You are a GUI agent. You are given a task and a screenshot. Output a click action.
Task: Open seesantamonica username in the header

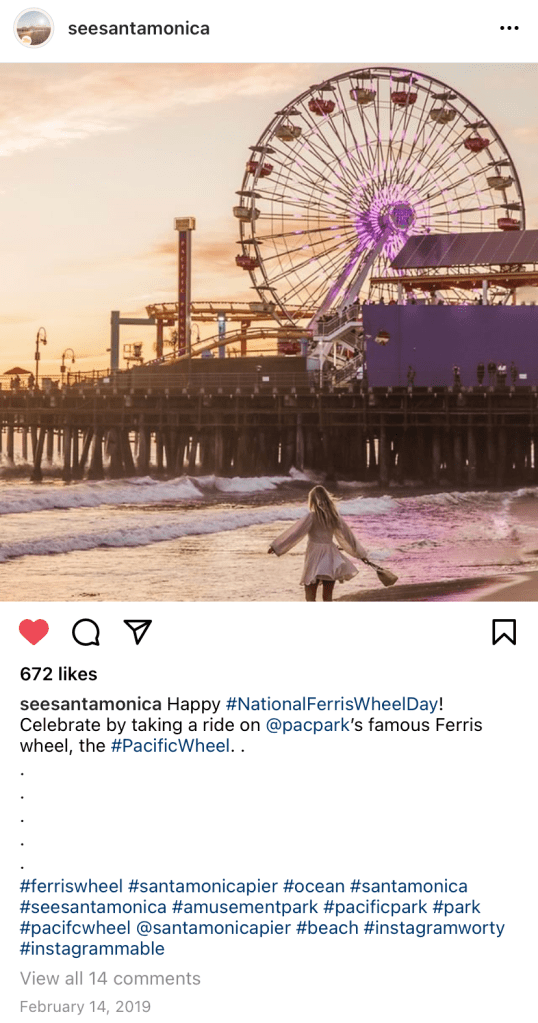pyautogui.click(x=139, y=28)
